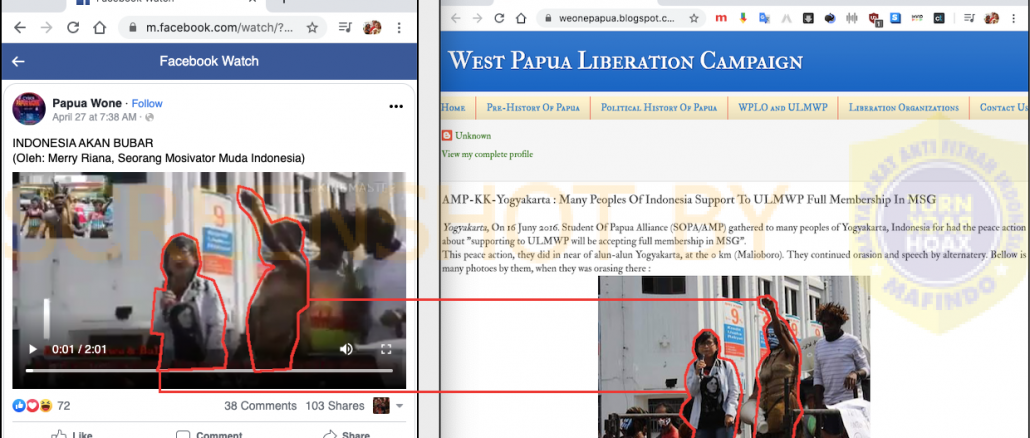Select the Home blog menu item
1030x438 pixels.
(x=453, y=108)
